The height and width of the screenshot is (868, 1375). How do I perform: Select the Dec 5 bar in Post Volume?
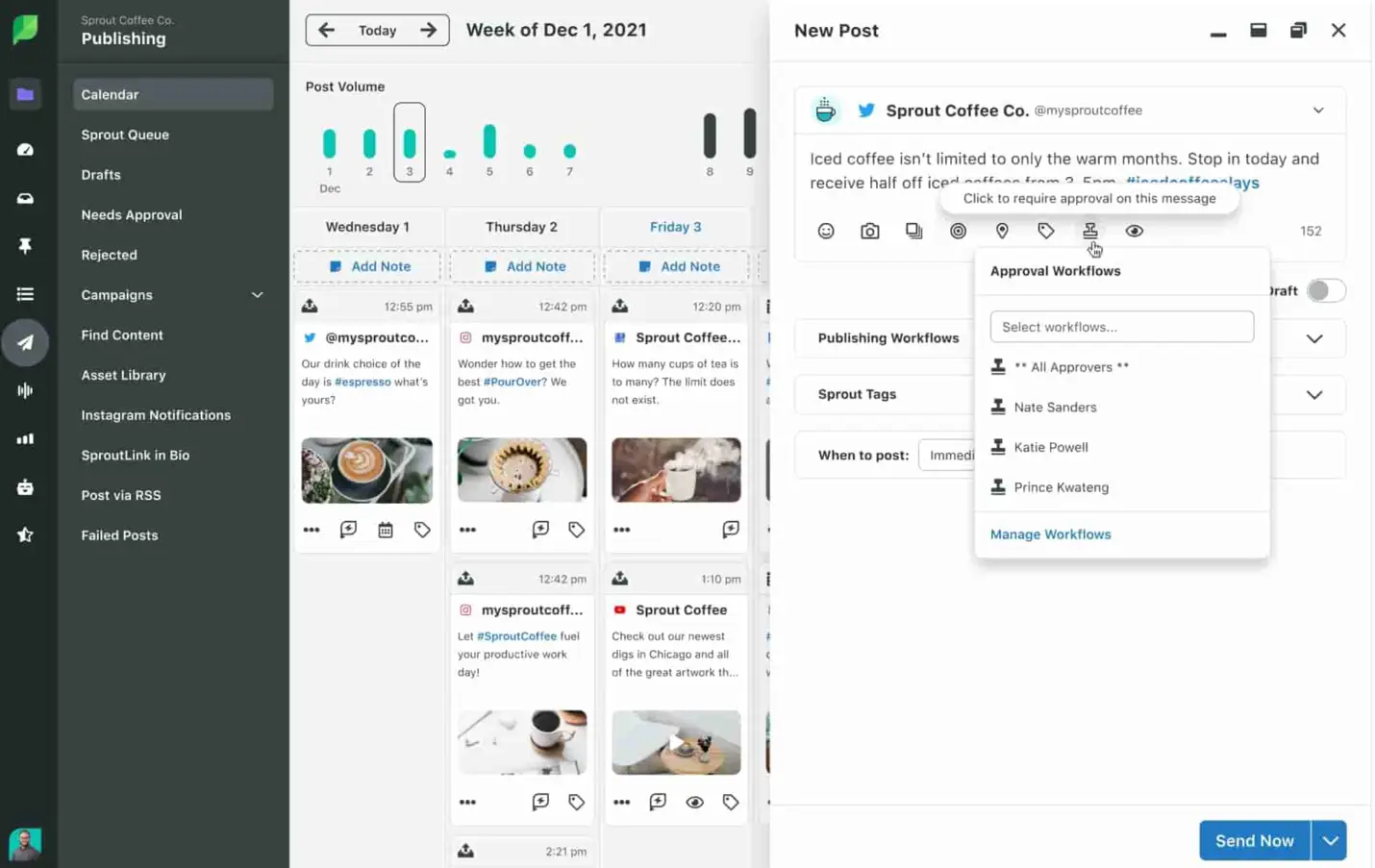[489, 142]
